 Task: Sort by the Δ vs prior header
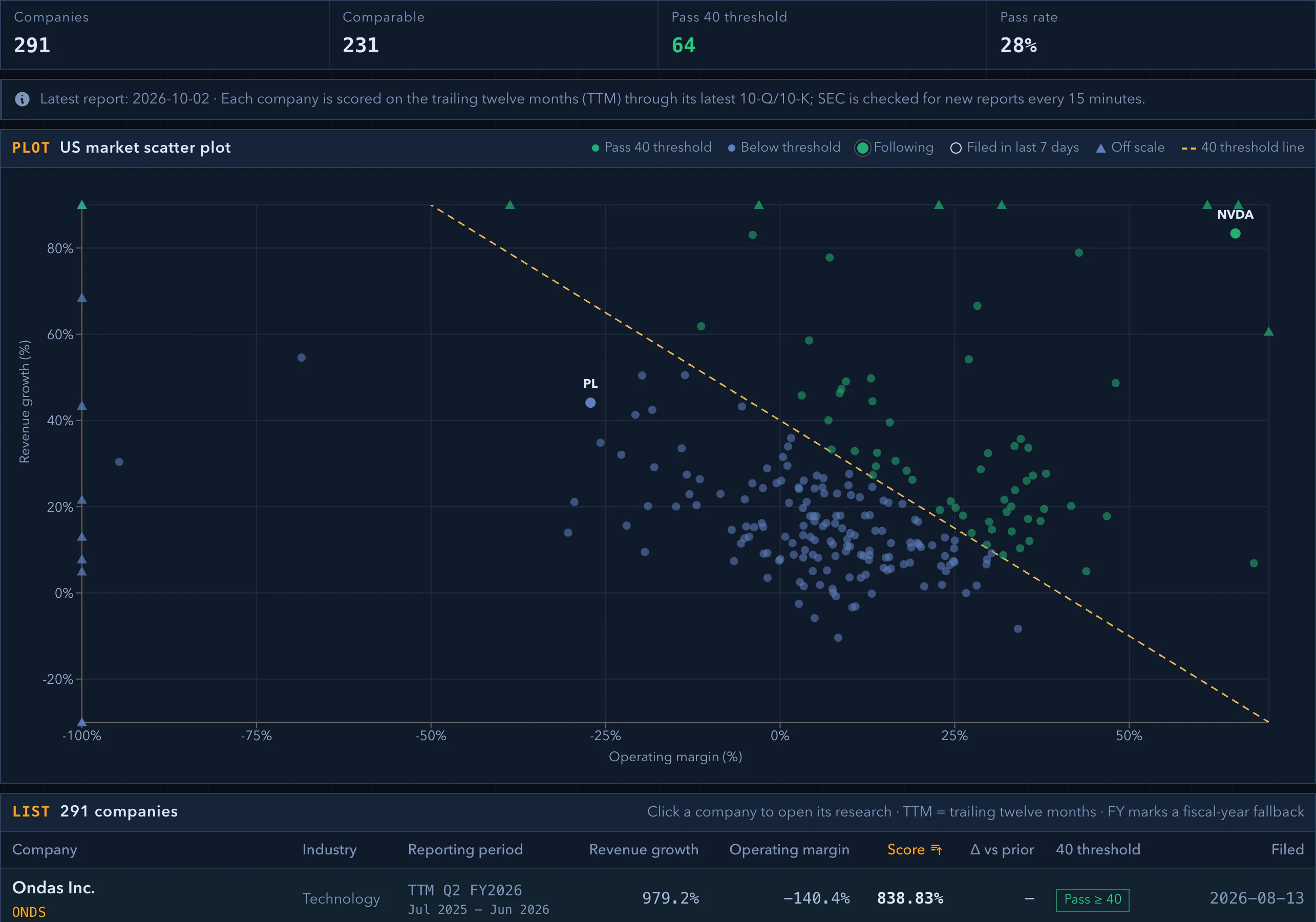coord(1002,849)
